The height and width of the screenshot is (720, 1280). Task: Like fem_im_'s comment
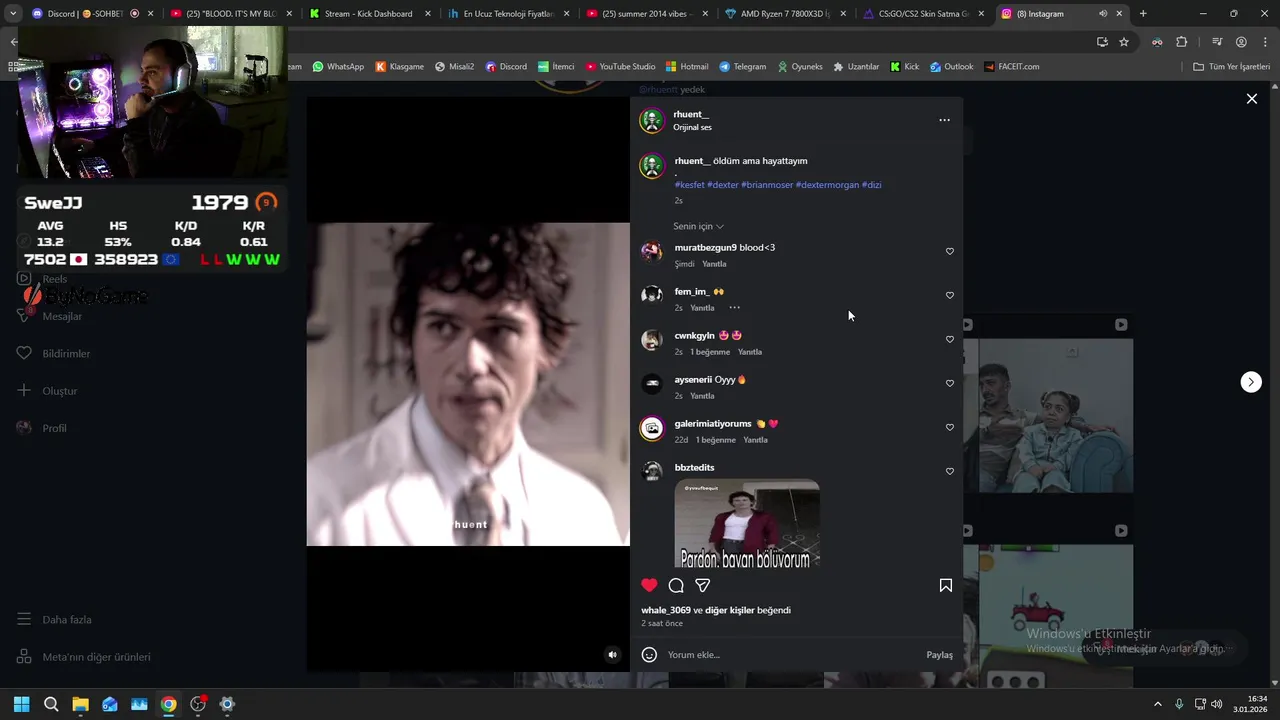click(x=950, y=295)
